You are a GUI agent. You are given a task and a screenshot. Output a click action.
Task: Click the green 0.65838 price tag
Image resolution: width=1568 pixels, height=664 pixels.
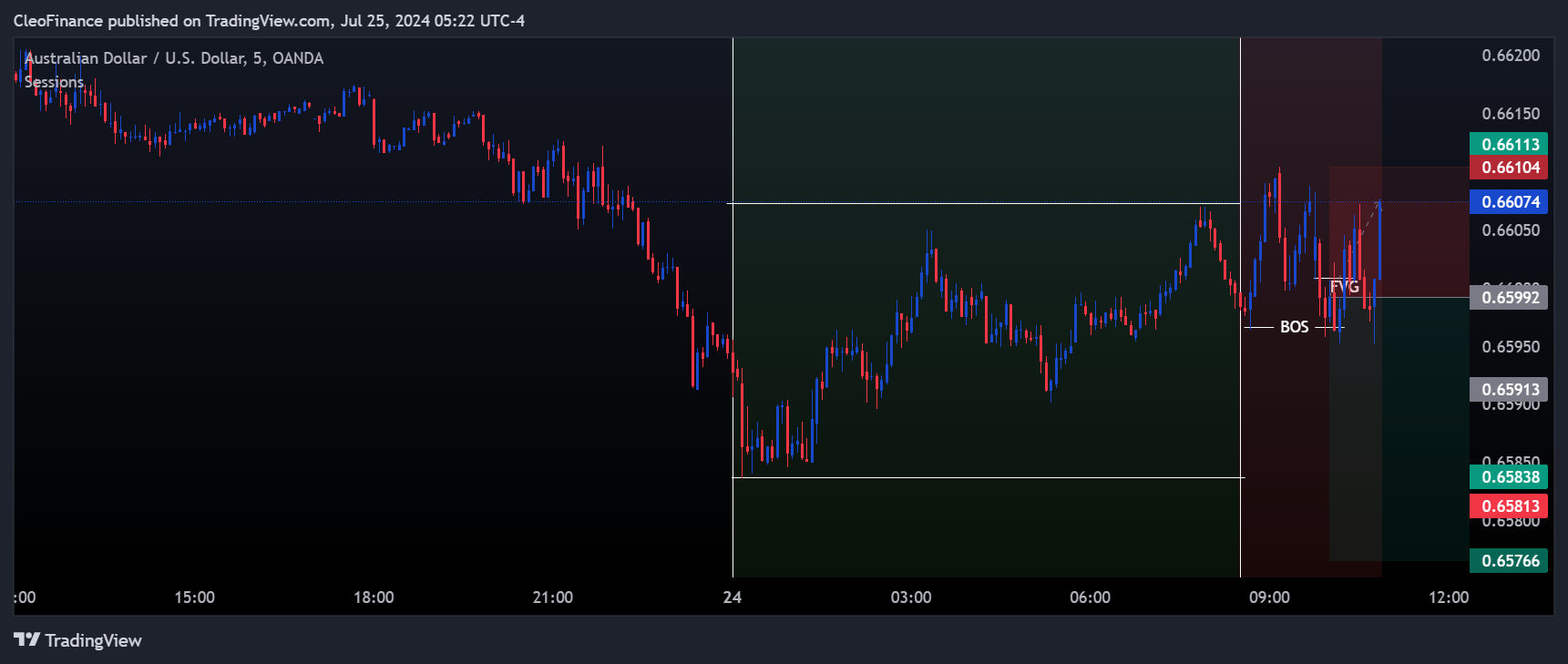pyautogui.click(x=1509, y=477)
